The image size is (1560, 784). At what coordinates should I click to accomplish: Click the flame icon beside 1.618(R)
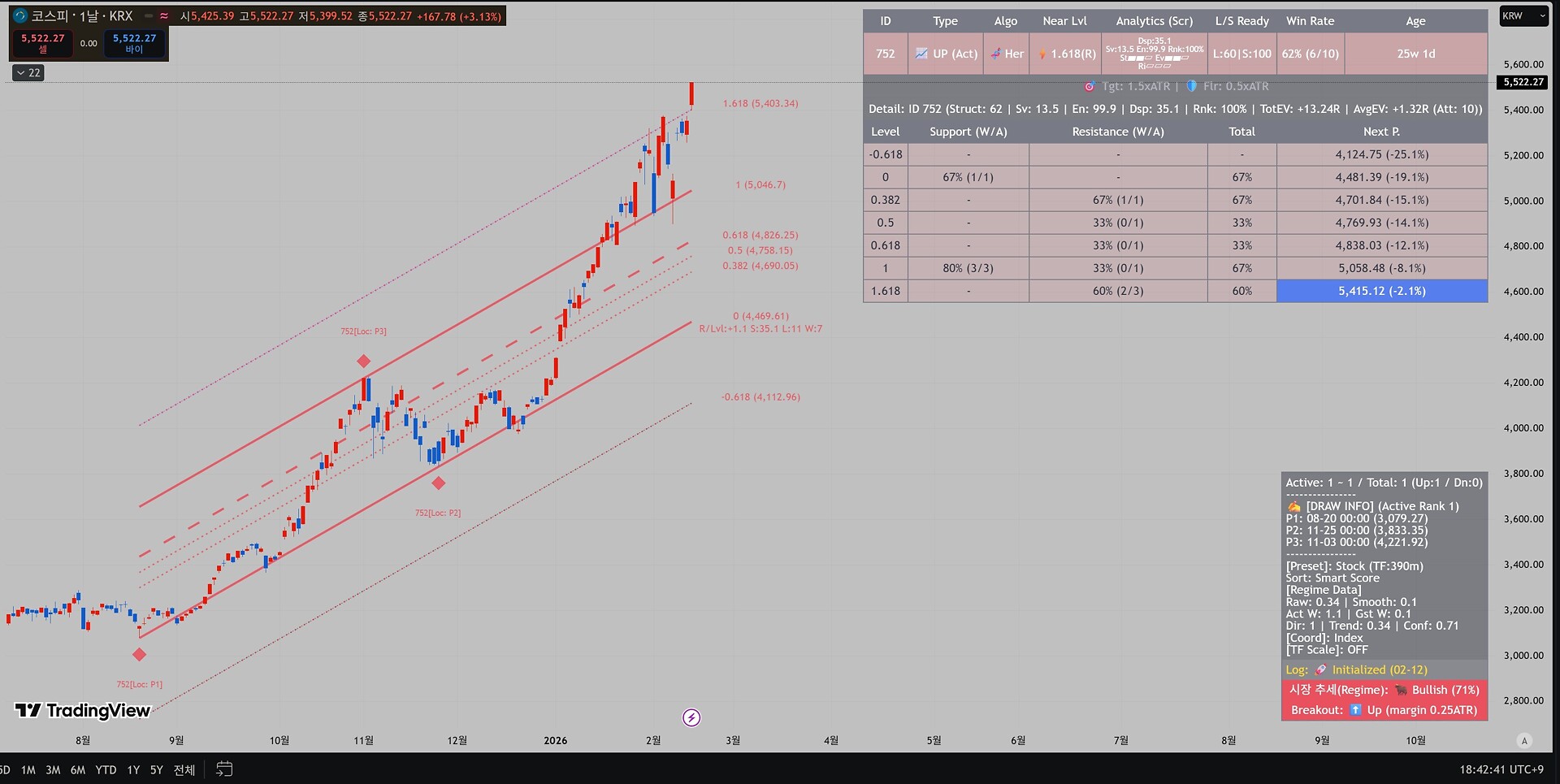click(1042, 54)
